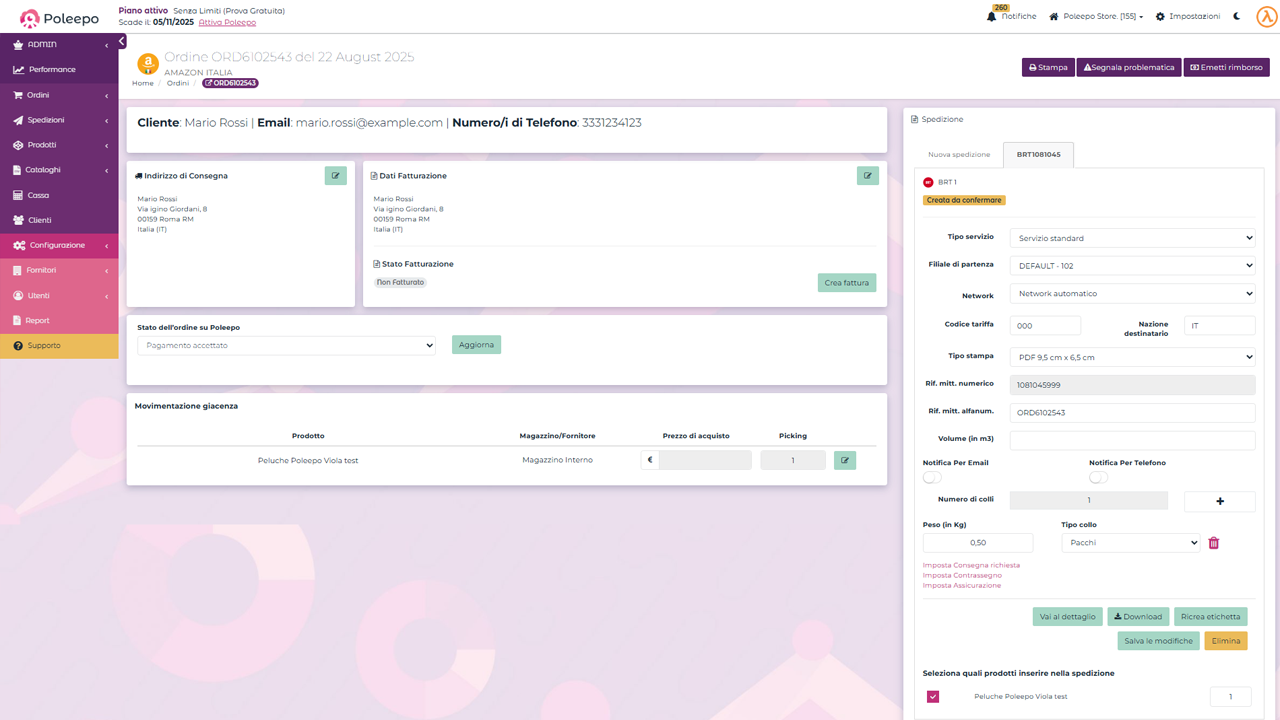Open the Tipo collo dropdown
This screenshot has height=720, width=1280.
click(x=1130, y=543)
